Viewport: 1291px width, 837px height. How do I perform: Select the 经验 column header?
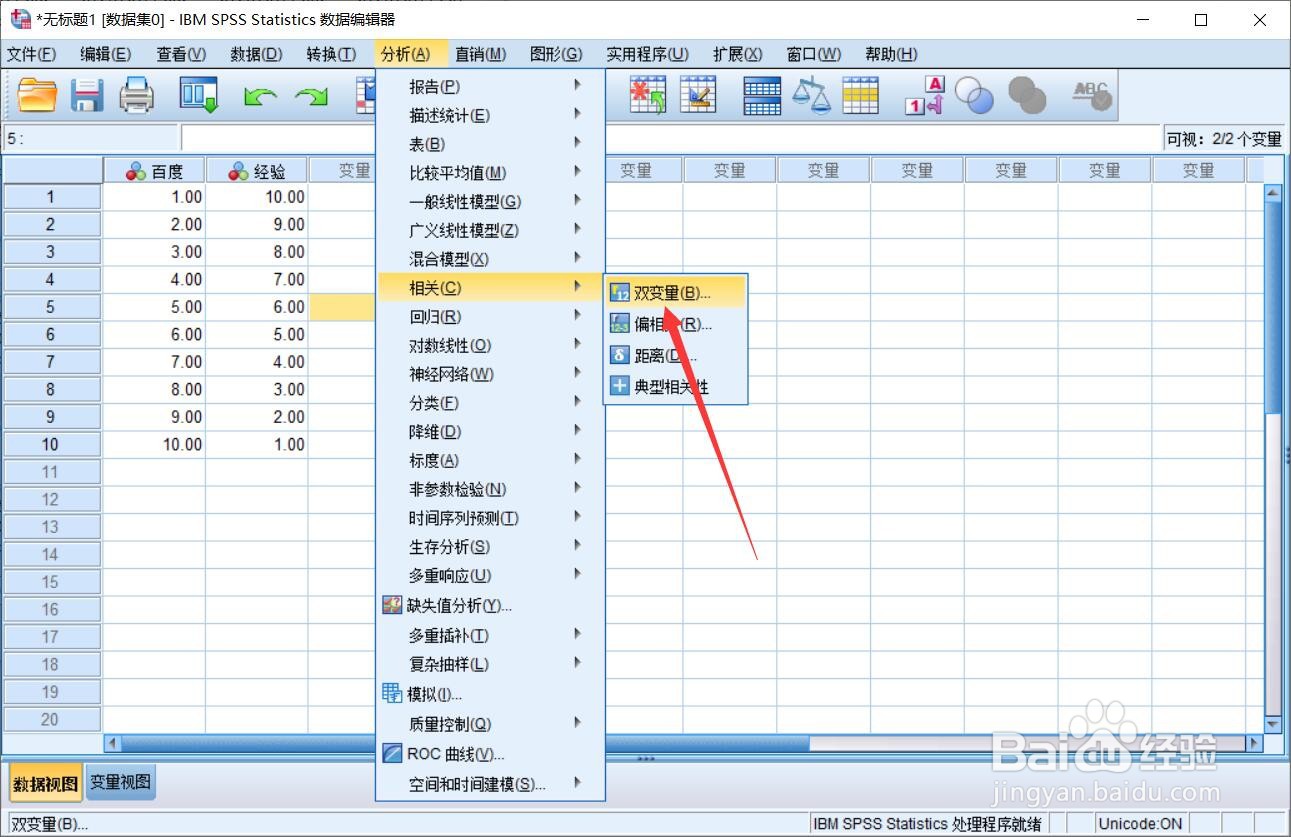pyautogui.click(x=257, y=171)
